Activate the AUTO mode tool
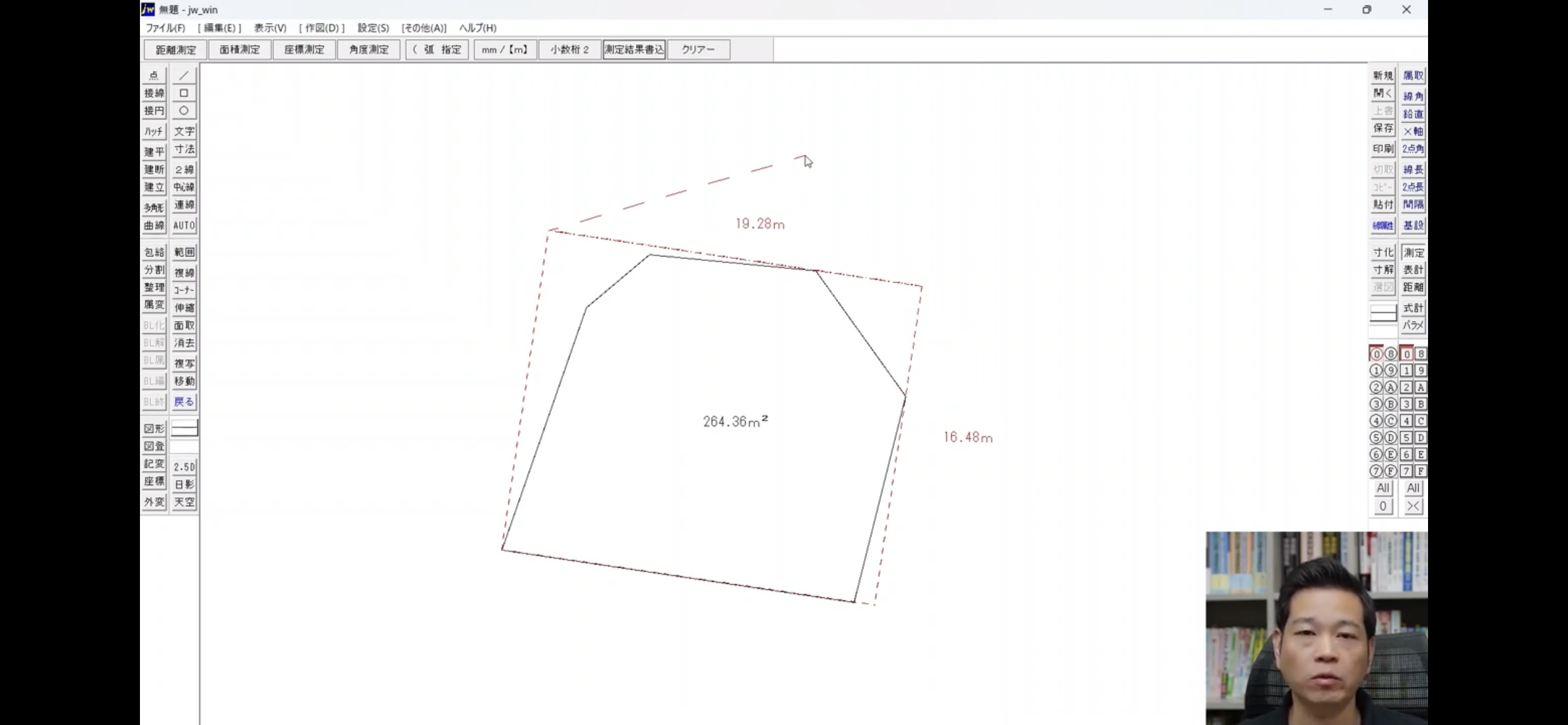The width and height of the screenshot is (1568, 725). click(x=184, y=226)
